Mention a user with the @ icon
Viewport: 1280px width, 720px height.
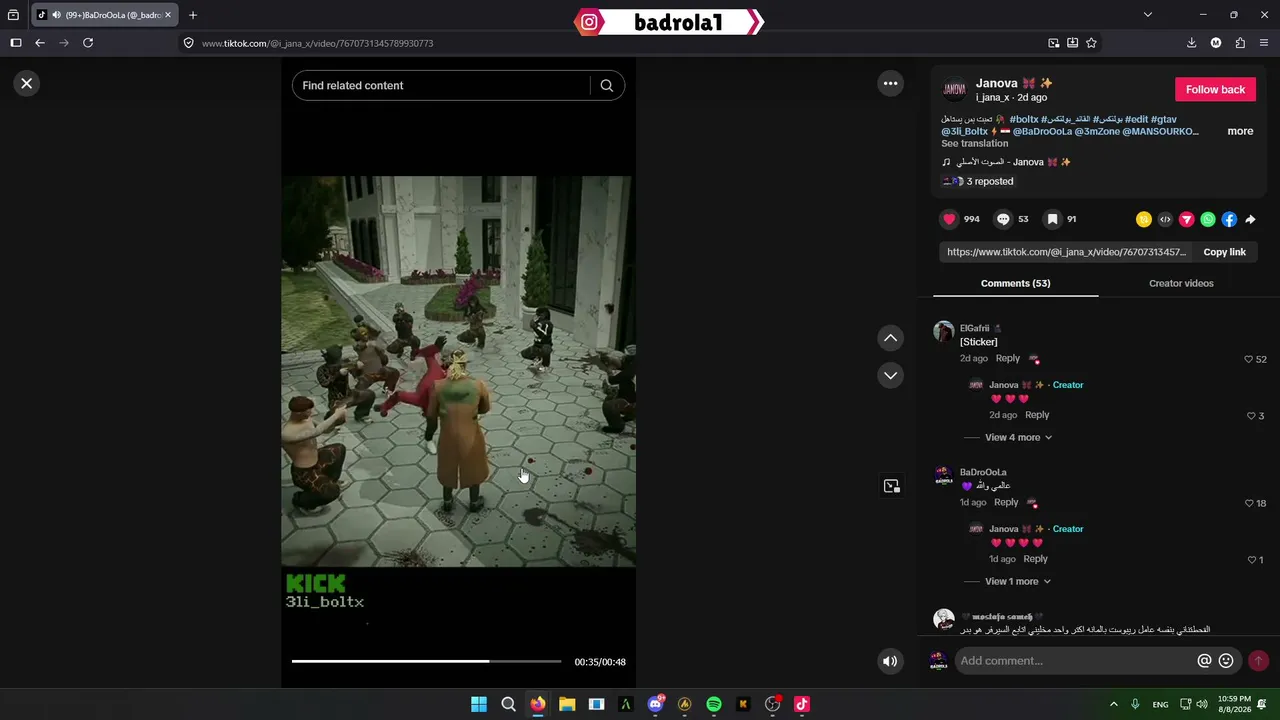(1205, 661)
